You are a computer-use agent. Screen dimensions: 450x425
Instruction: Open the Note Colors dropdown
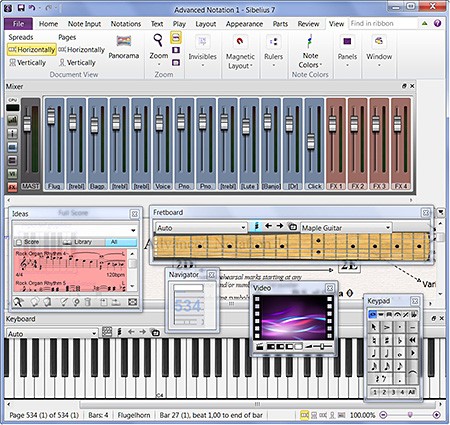pos(310,51)
